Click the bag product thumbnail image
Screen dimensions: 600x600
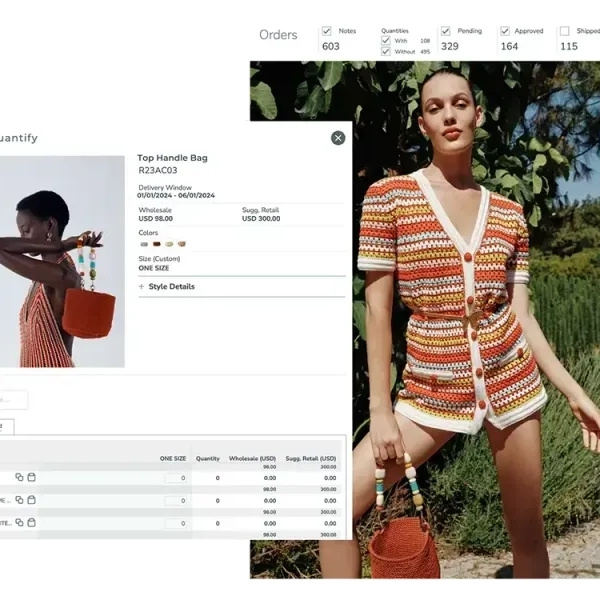[62, 261]
